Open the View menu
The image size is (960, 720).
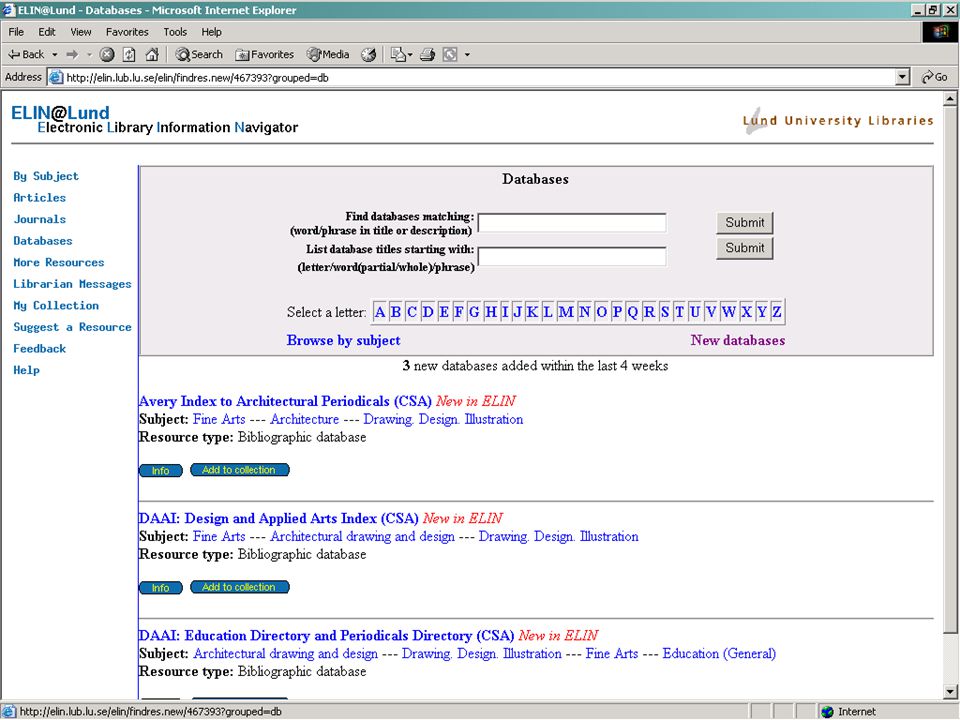click(80, 32)
